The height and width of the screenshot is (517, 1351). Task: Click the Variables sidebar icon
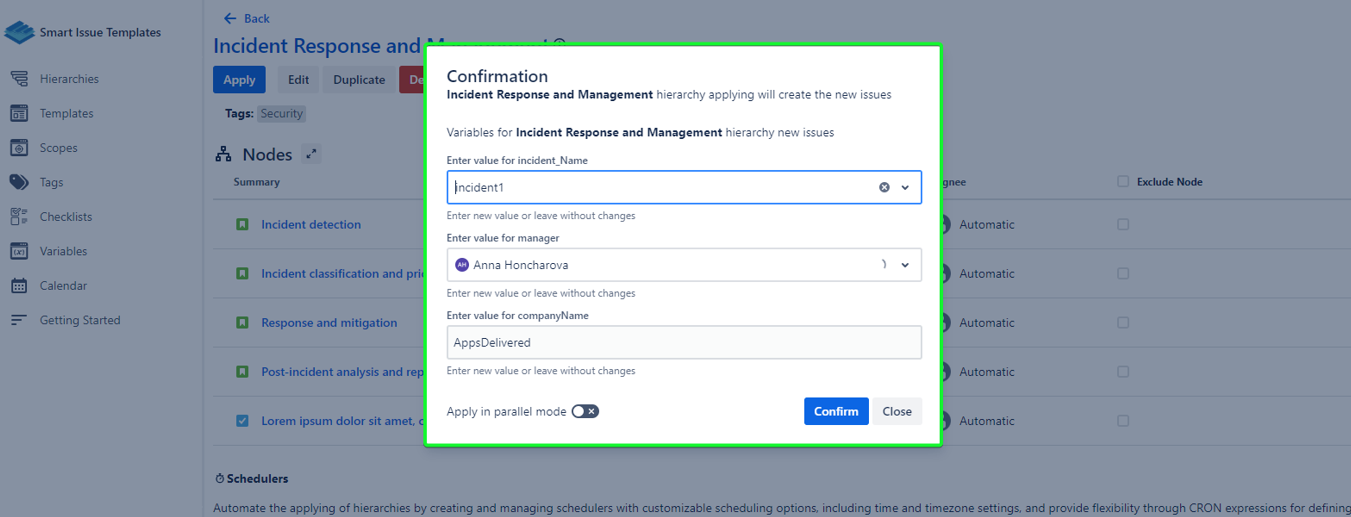click(x=19, y=251)
